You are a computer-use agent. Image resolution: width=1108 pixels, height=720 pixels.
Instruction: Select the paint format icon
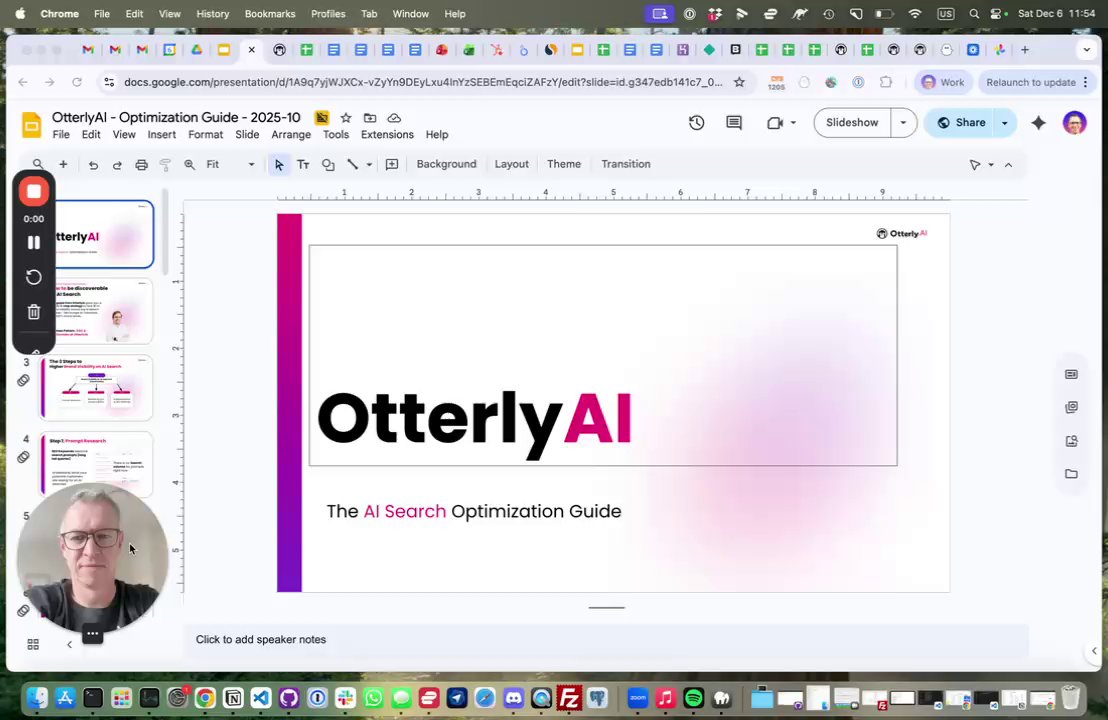pyautogui.click(x=165, y=165)
